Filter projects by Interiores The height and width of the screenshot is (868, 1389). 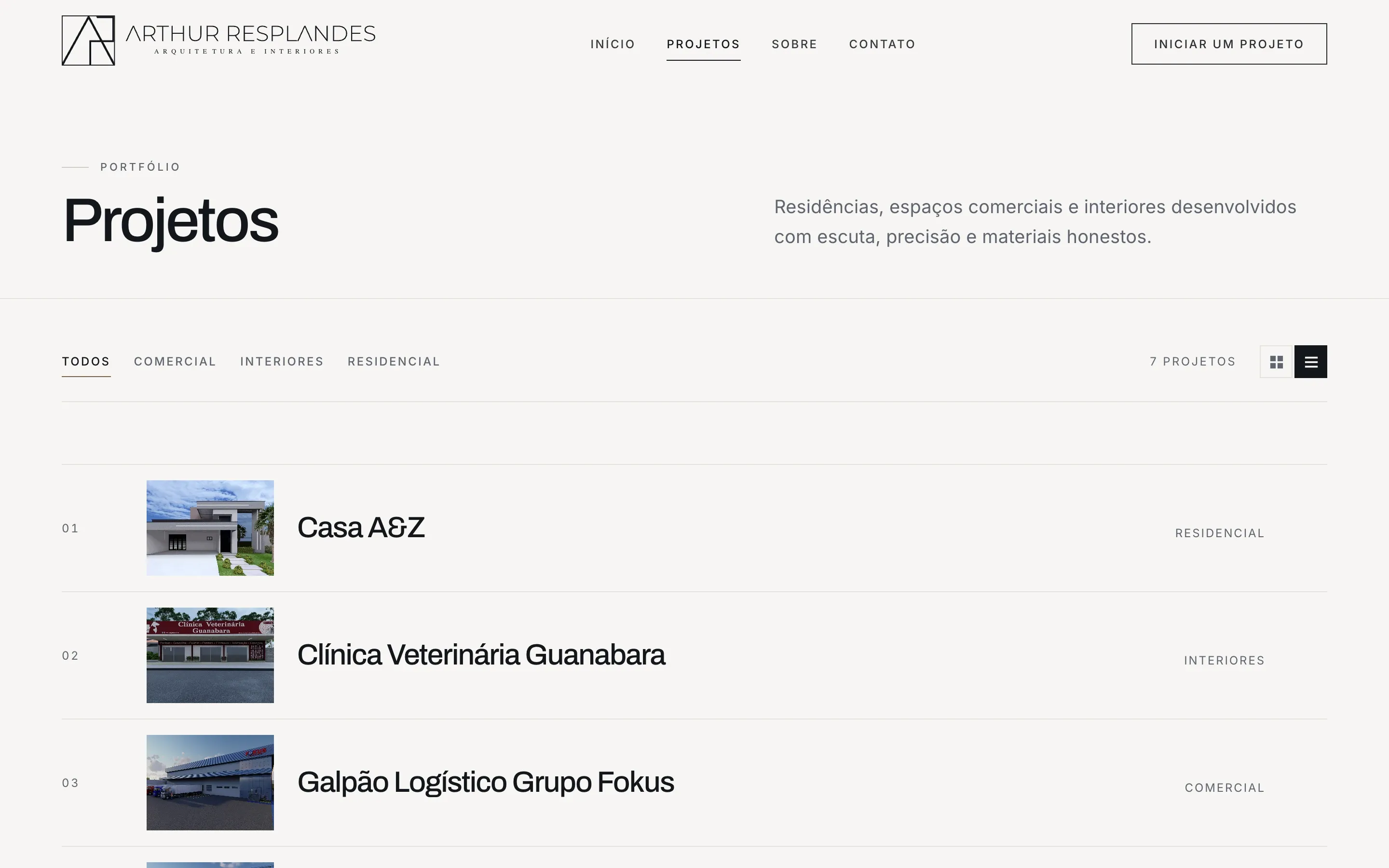(x=282, y=362)
